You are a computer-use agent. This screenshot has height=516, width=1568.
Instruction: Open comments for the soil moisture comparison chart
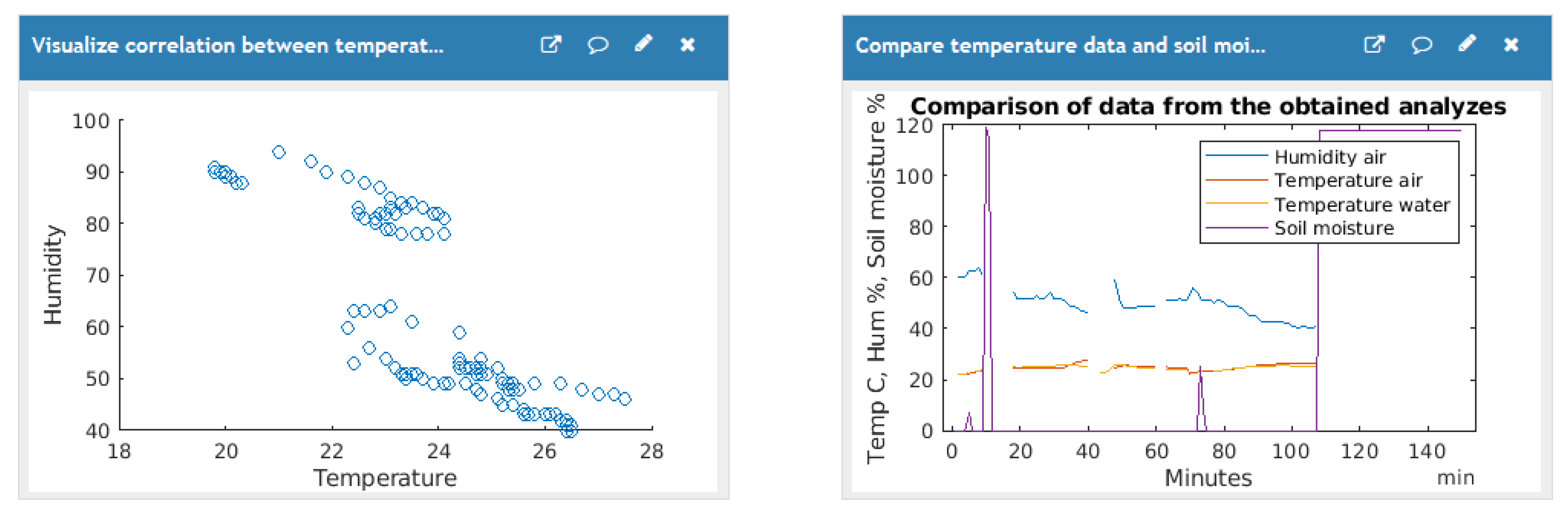(1421, 45)
